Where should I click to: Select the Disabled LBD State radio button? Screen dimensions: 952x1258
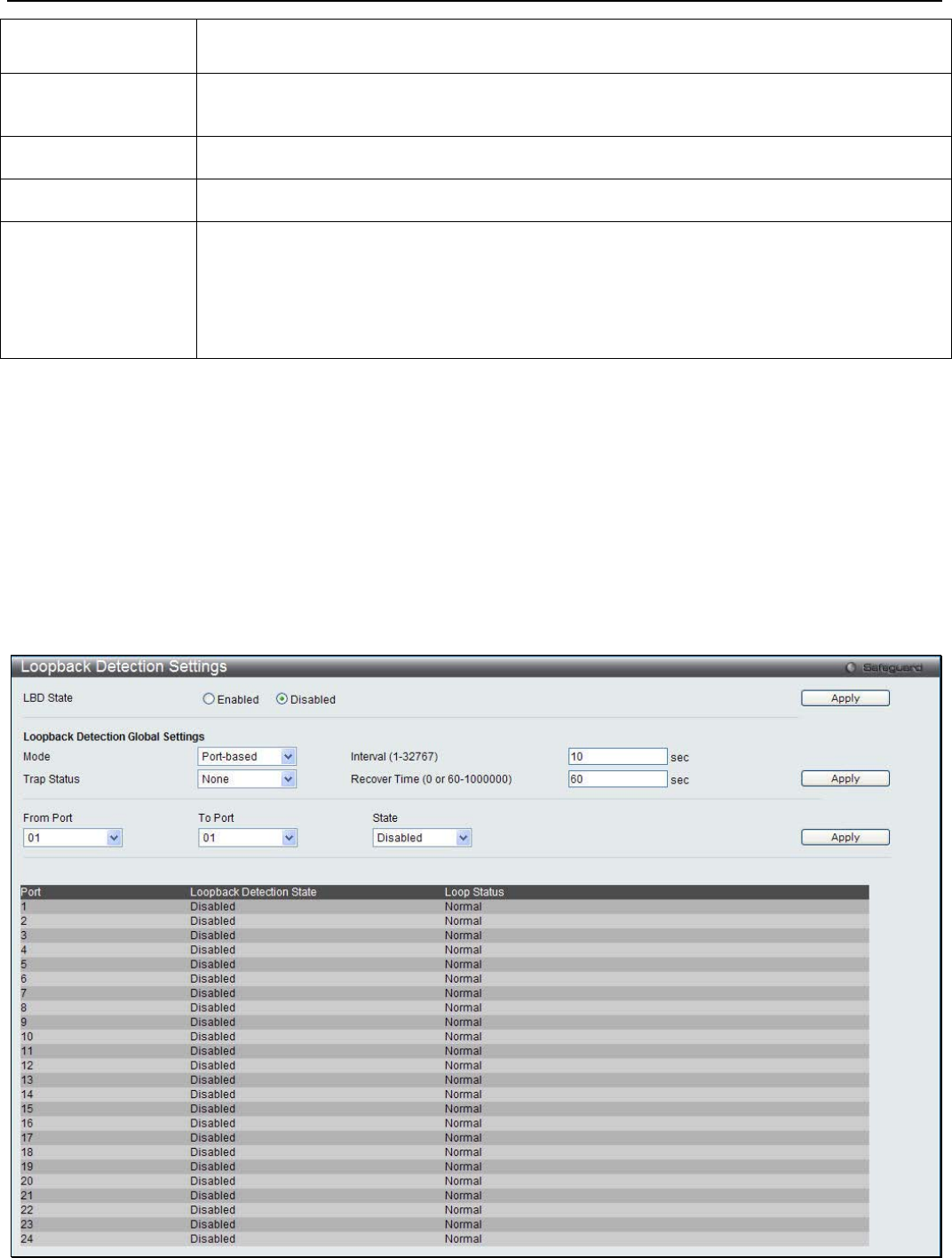pos(282,699)
